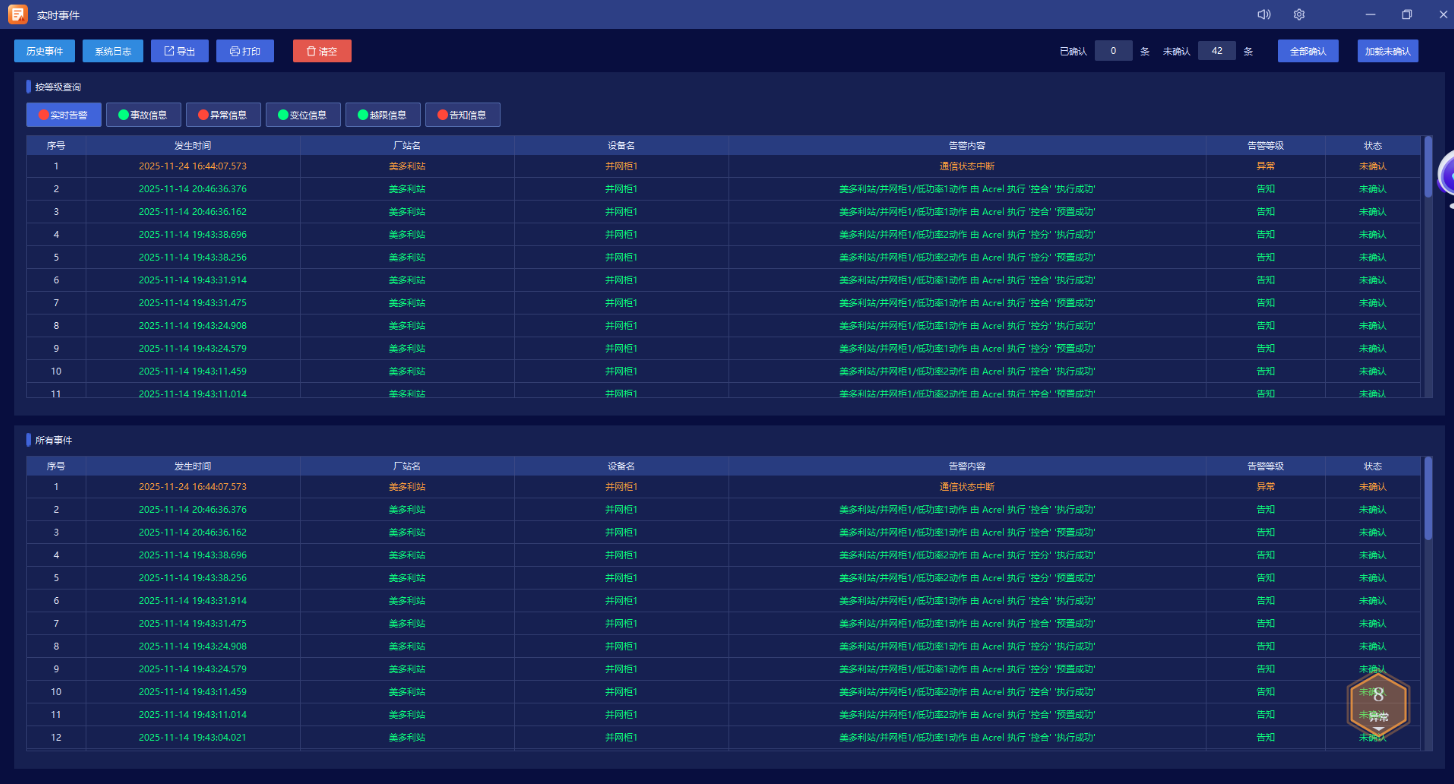Select the 实时告警 filter tab
The image size is (1454, 784).
[64, 115]
